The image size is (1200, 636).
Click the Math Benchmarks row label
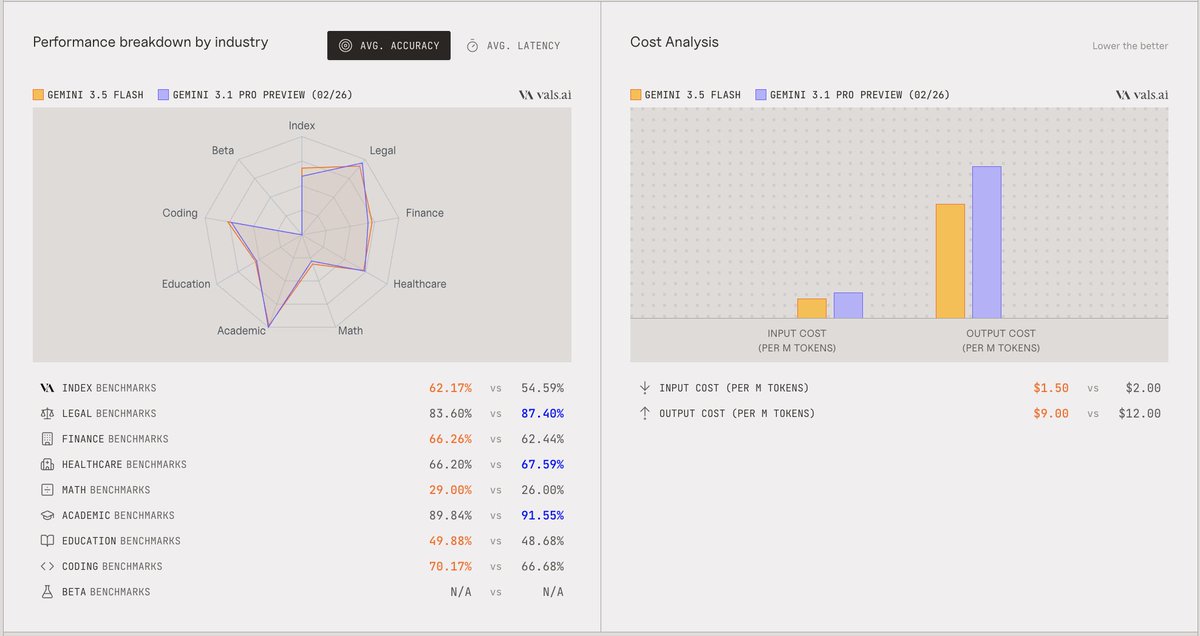click(106, 490)
